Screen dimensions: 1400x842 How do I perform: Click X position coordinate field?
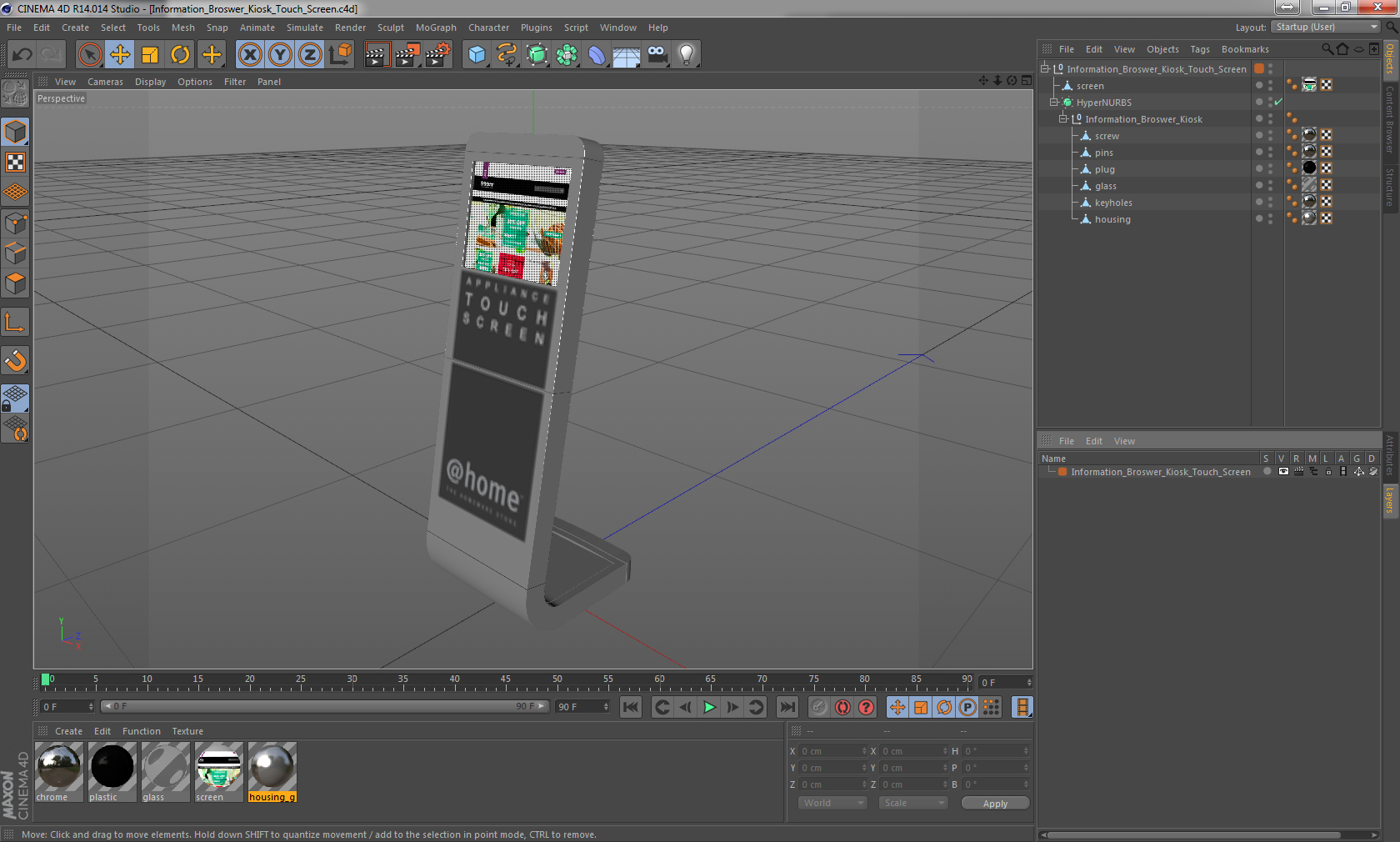(833, 751)
